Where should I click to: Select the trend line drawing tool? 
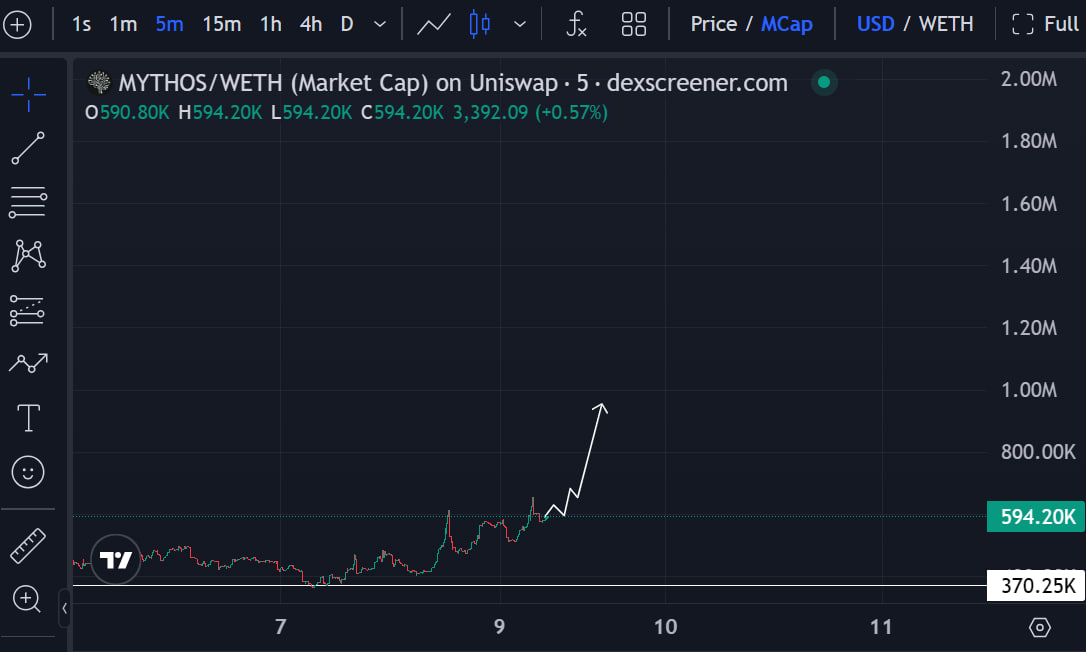coord(28,148)
